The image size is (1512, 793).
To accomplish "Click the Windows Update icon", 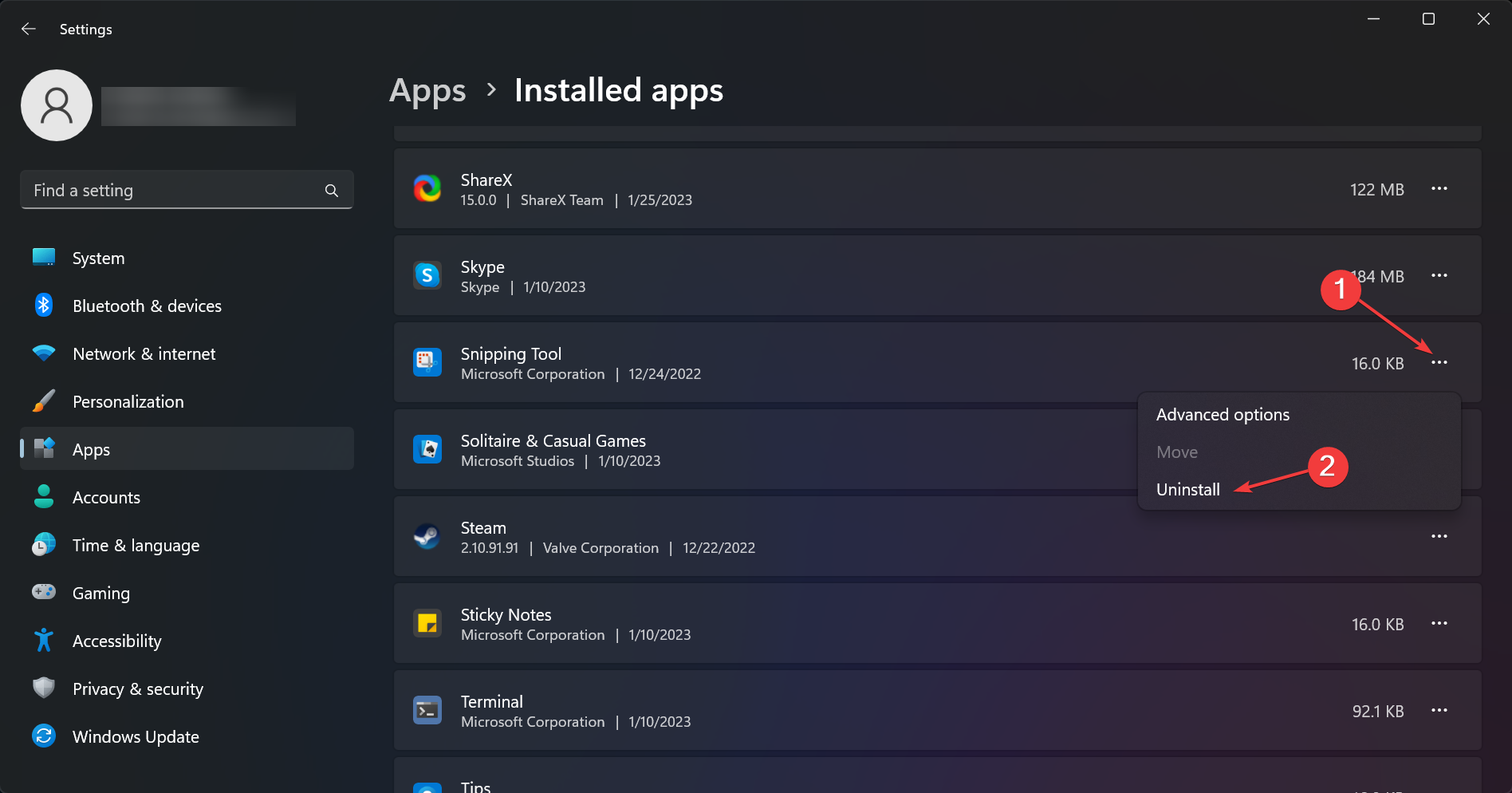I will click(x=44, y=736).
